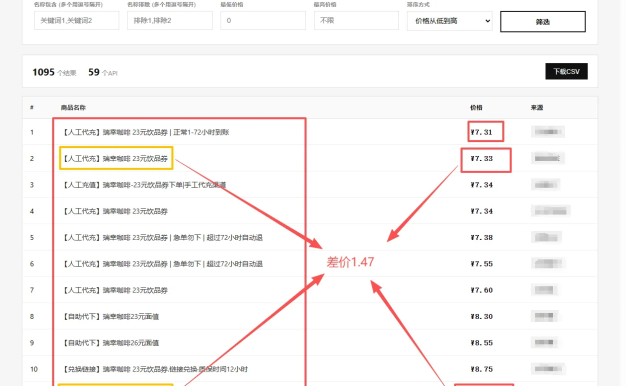
Task: Click the 59 个API count
Action: [103, 72]
